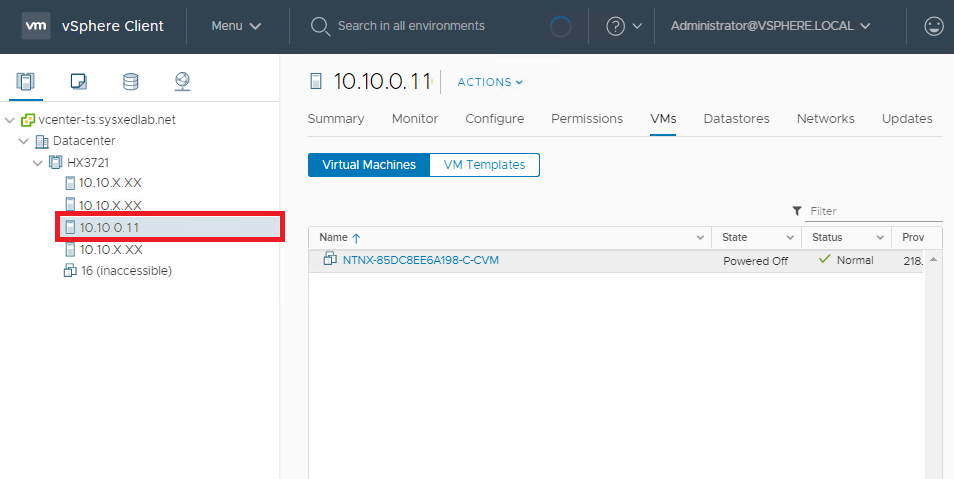Click the Powered Off state cell
Image resolution: width=954 pixels, height=479 pixels.
[756, 261]
